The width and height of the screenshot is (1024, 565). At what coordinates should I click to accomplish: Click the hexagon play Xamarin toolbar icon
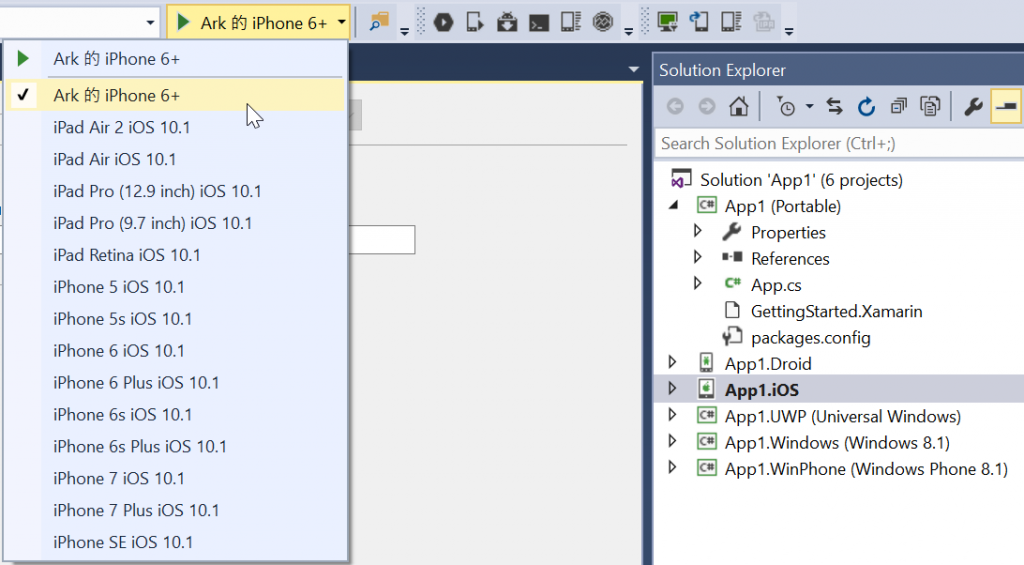point(443,22)
